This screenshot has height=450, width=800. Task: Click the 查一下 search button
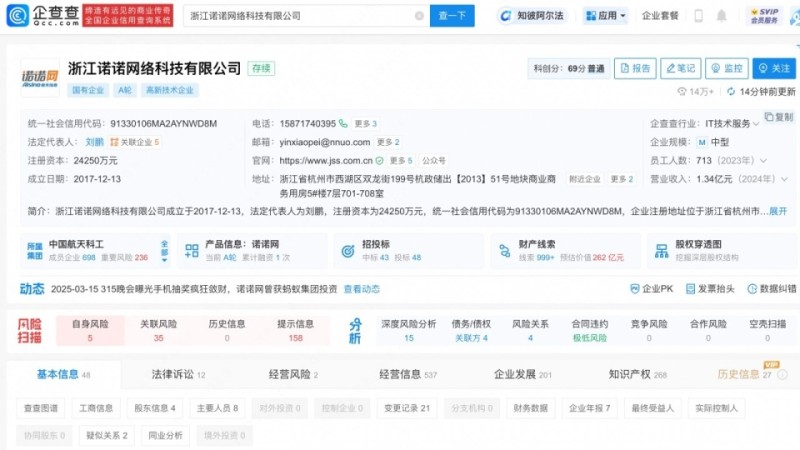click(x=452, y=16)
